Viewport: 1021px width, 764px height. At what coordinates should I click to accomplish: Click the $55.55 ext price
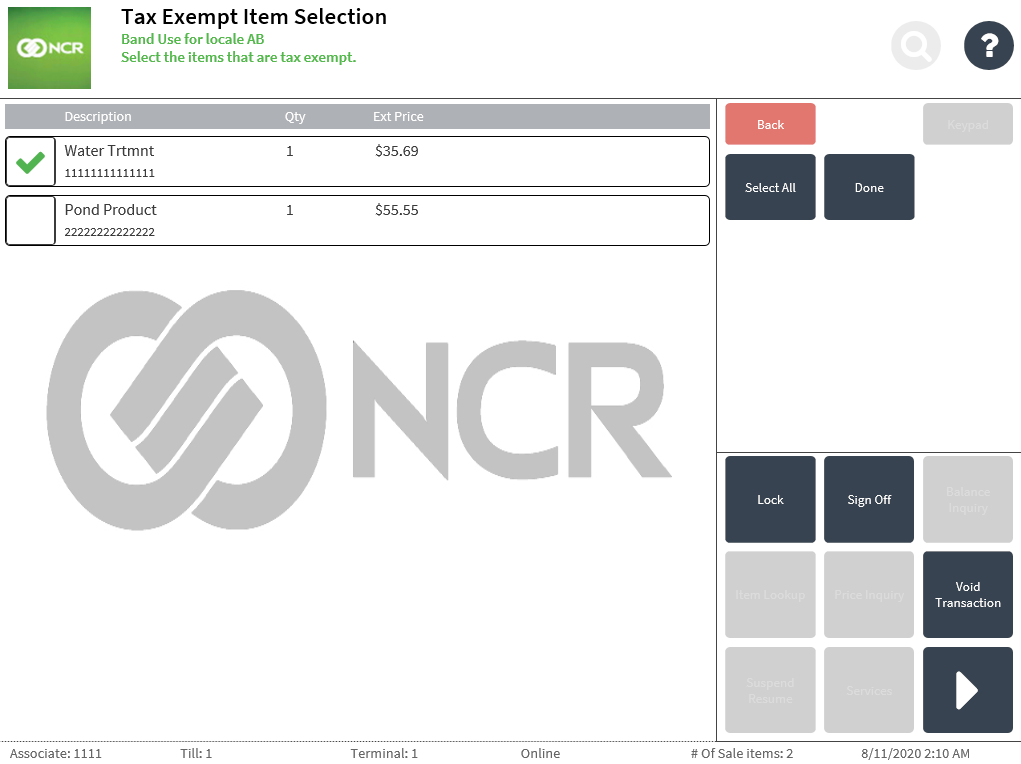[397, 210]
